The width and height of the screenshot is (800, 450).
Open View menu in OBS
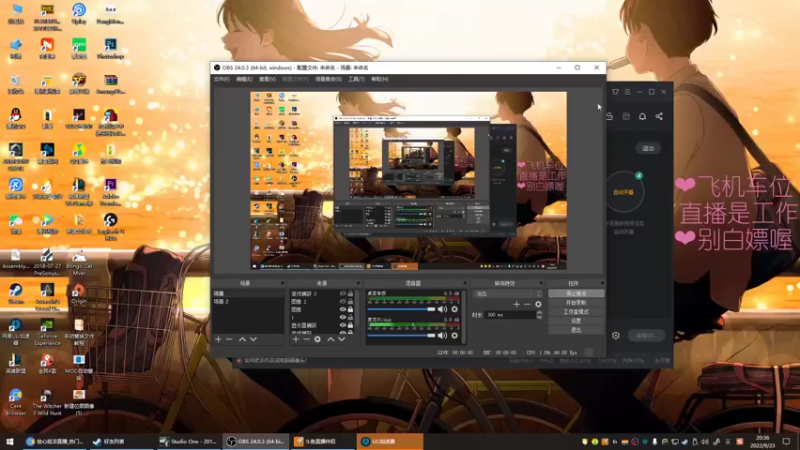point(267,80)
